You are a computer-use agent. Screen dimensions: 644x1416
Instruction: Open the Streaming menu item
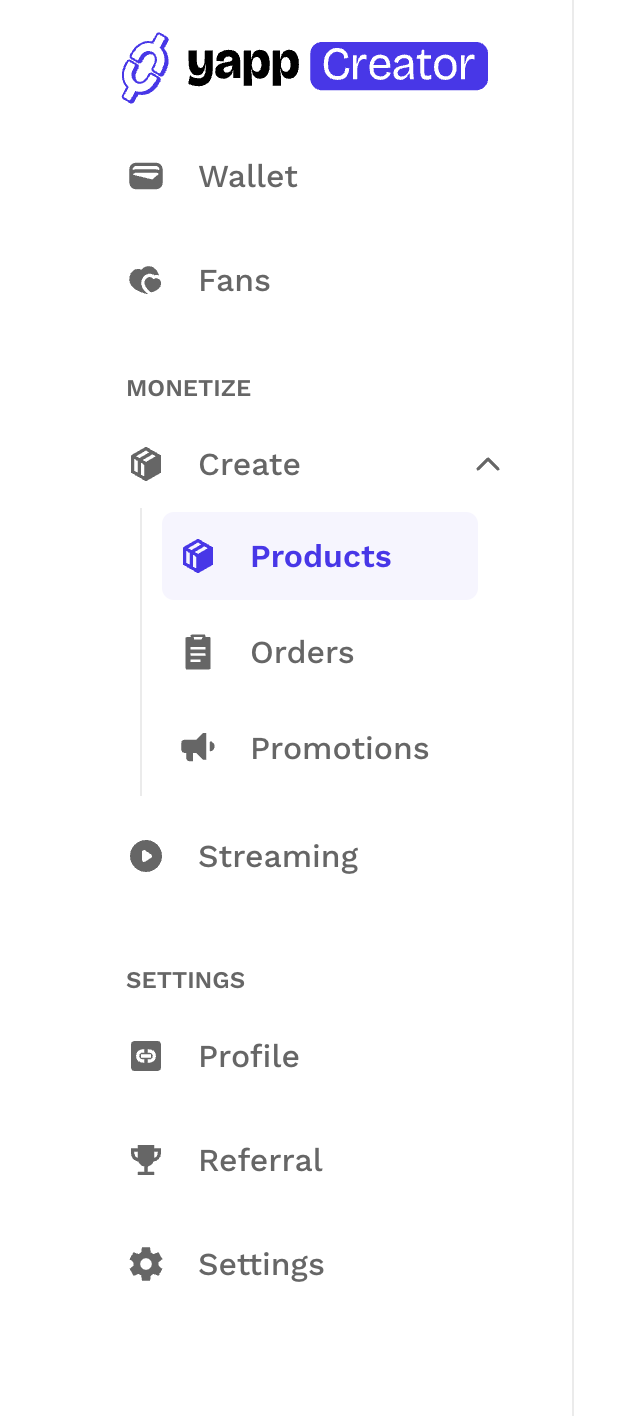pos(278,857)
